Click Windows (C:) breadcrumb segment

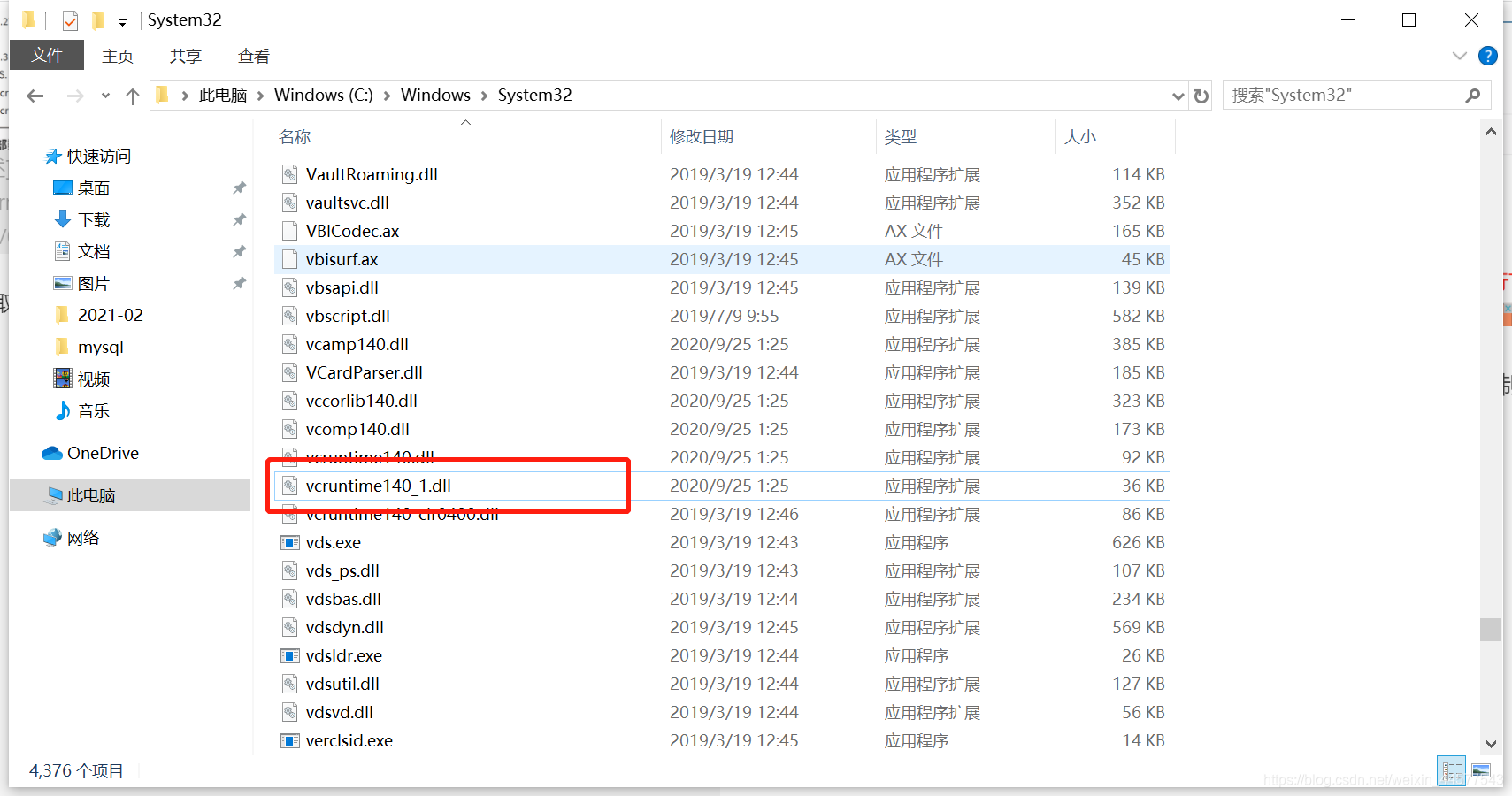pyautogui.click(x=324, y=95)
